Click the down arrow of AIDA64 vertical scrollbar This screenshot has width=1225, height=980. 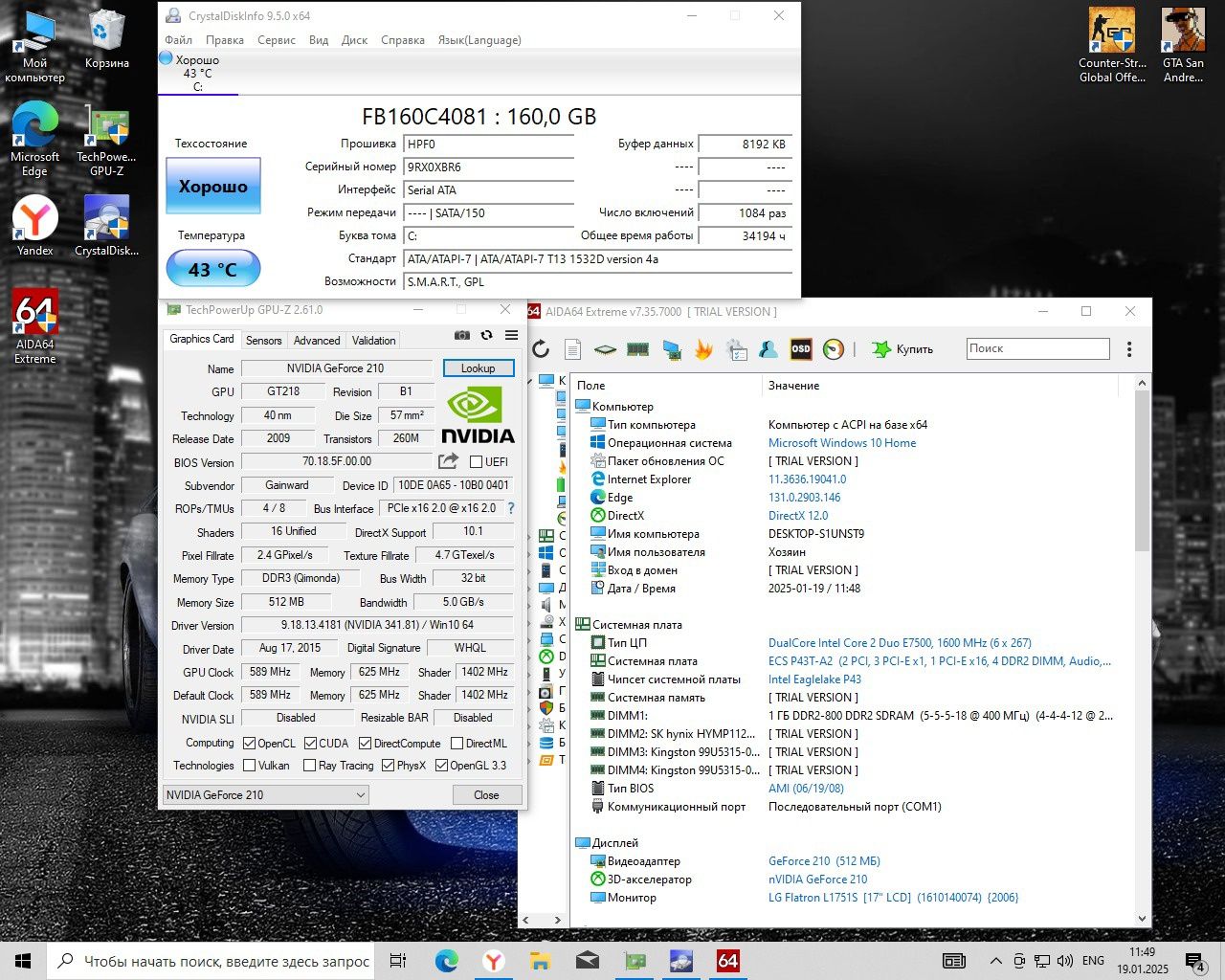tap(1142, 919)
